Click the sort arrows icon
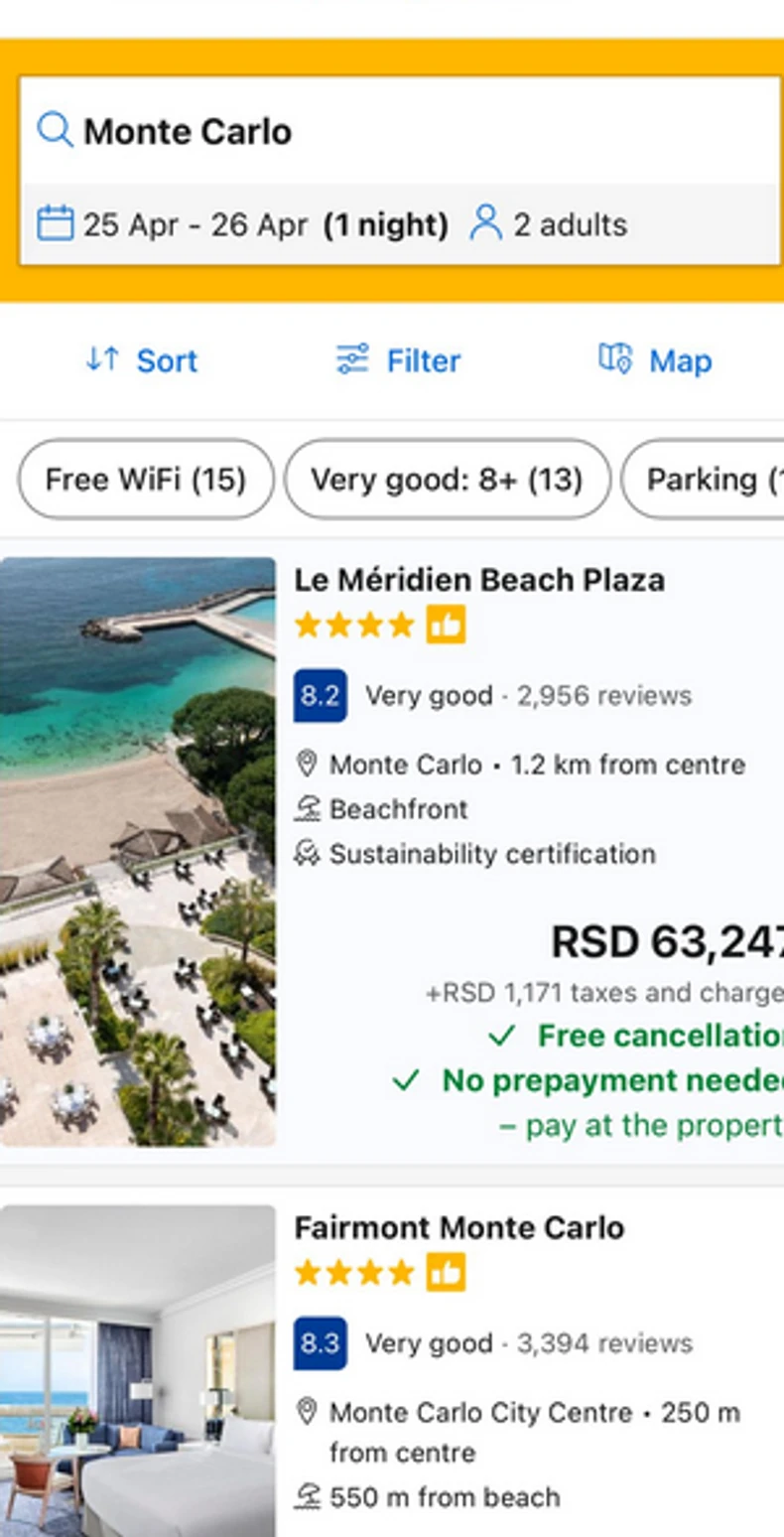 tap(102, 359)
